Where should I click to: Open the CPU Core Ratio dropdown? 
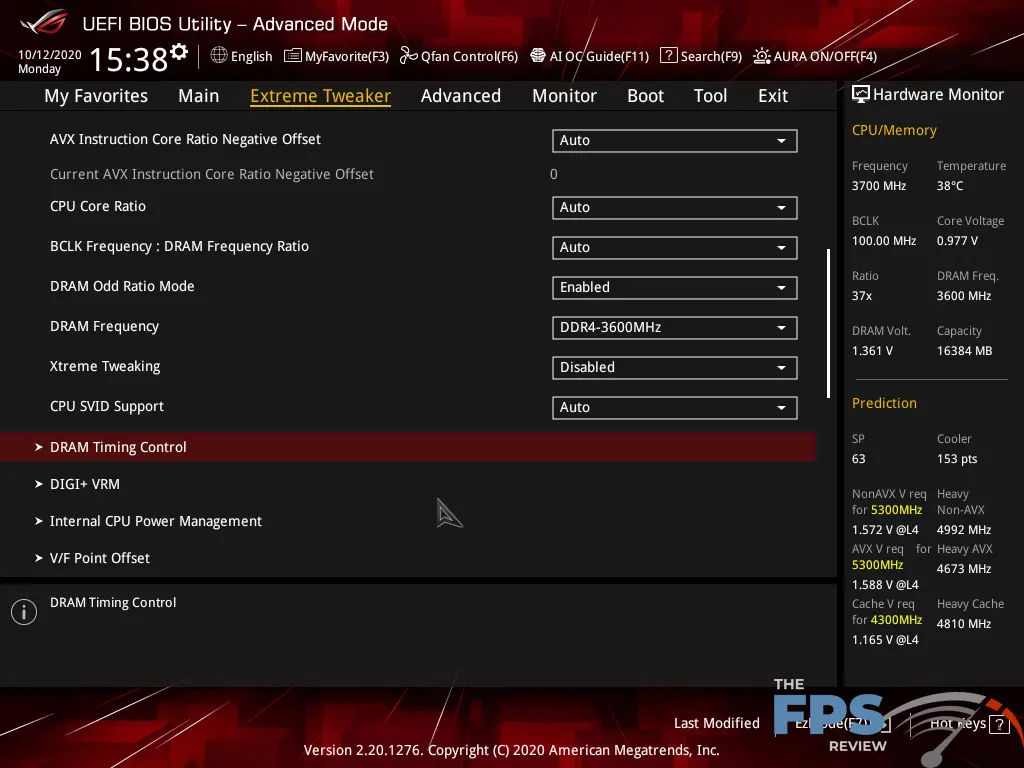[675, 208]
